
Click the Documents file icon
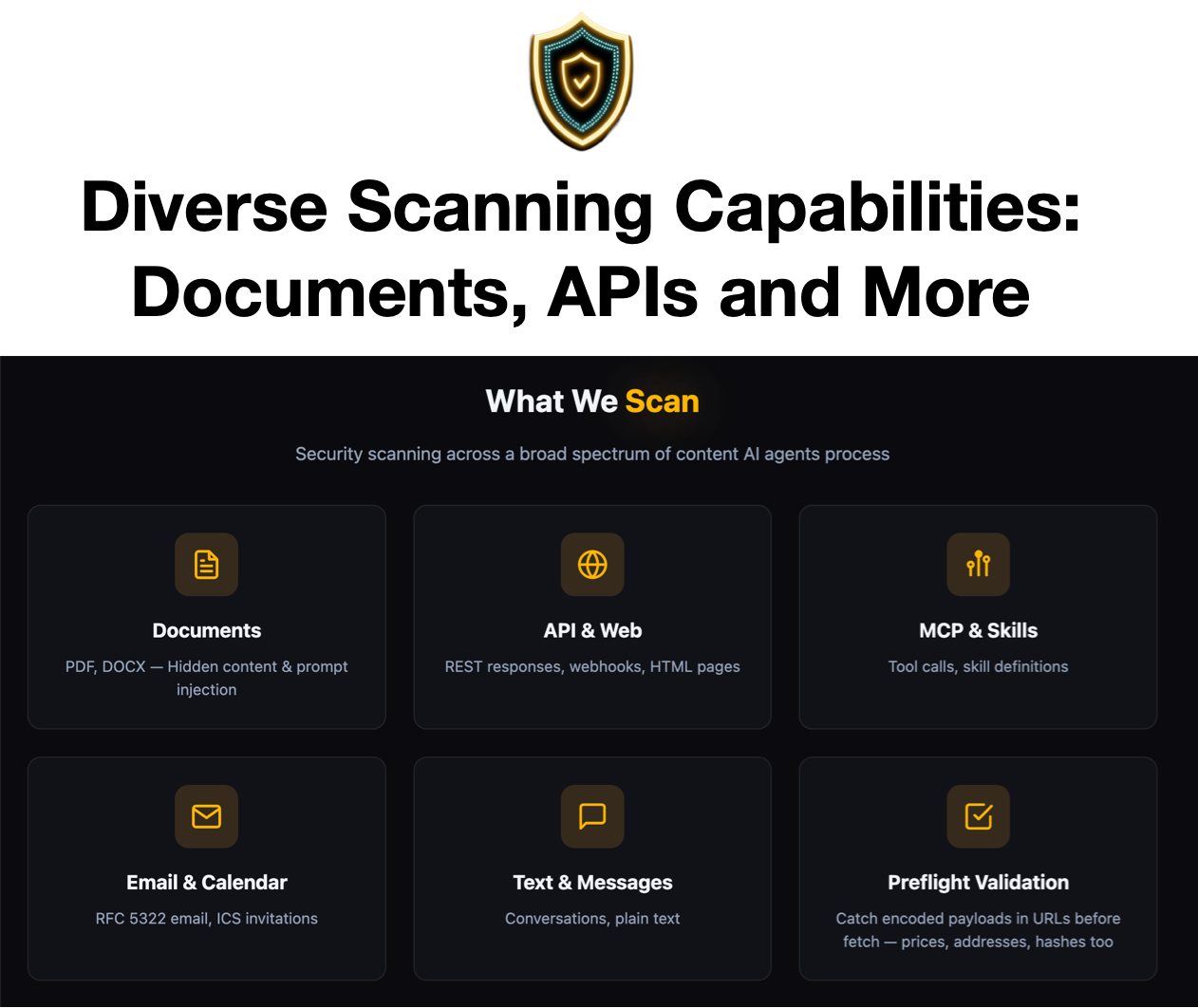point(206,565)
